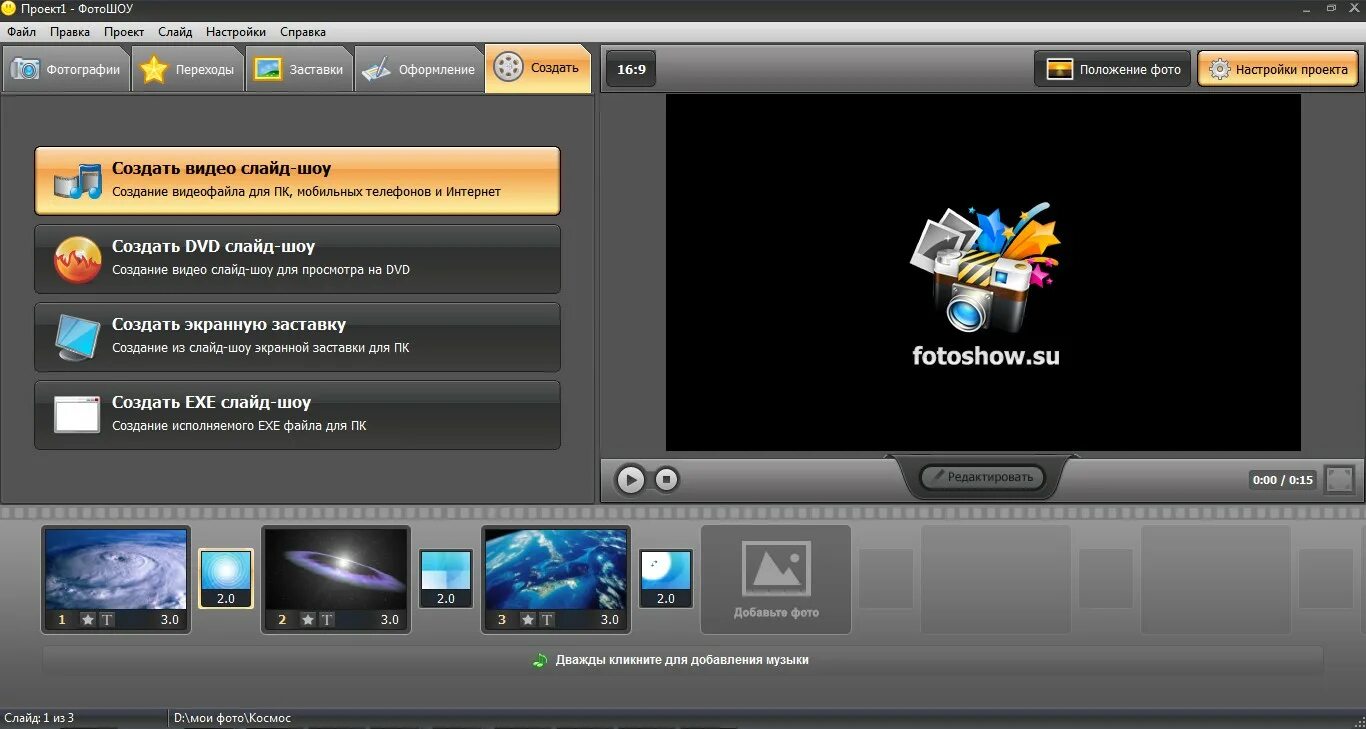Open the Справка menu

click(x=303, y=32)
